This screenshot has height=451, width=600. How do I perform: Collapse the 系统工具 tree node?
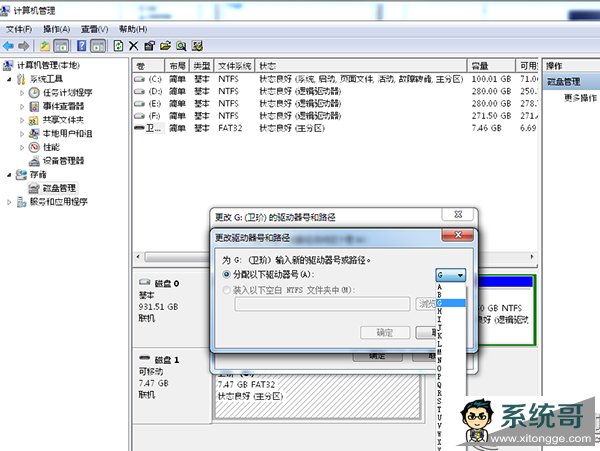tap(9, 79)
